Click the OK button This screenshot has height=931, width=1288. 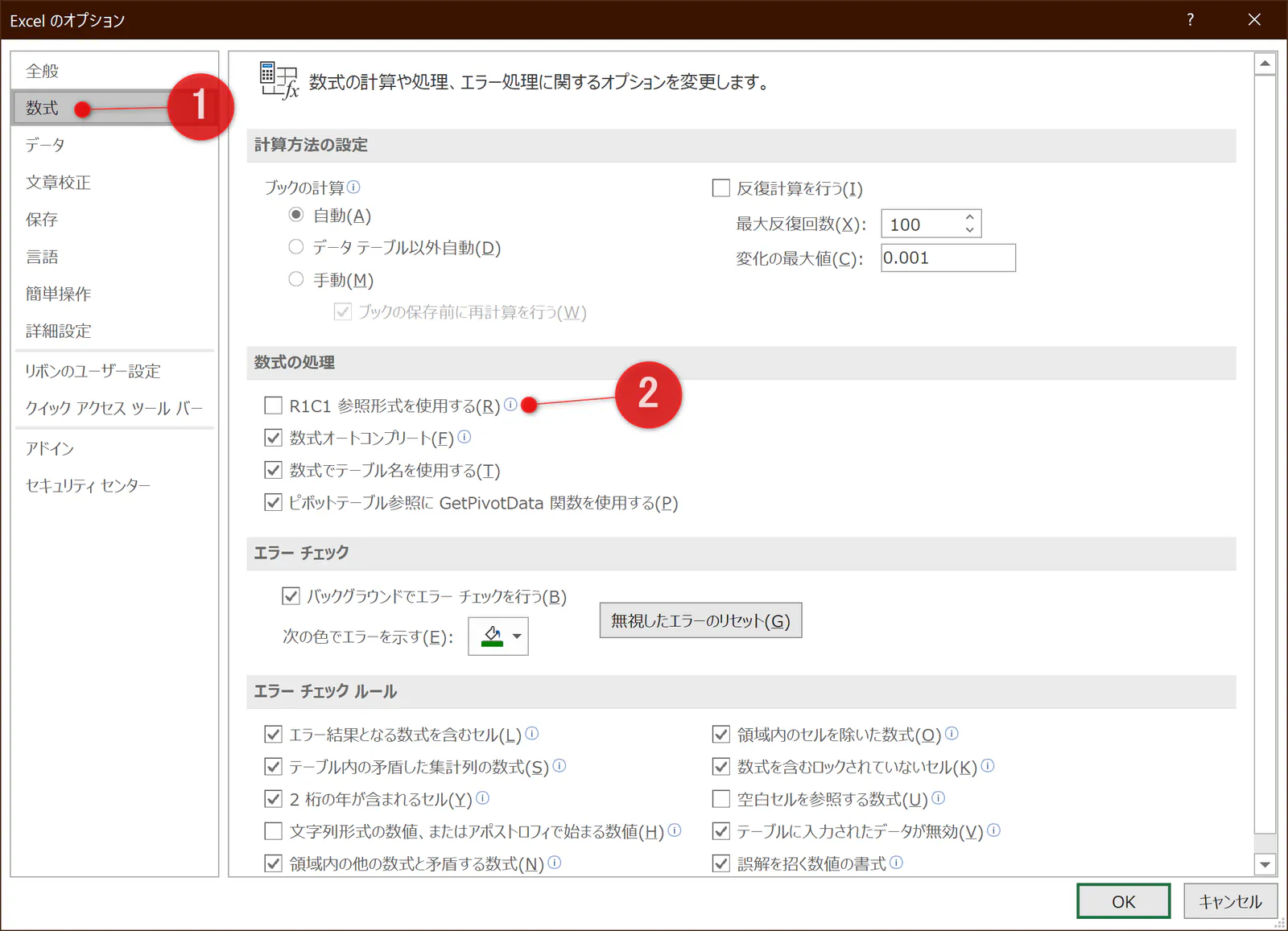(x=1123, y=901)
